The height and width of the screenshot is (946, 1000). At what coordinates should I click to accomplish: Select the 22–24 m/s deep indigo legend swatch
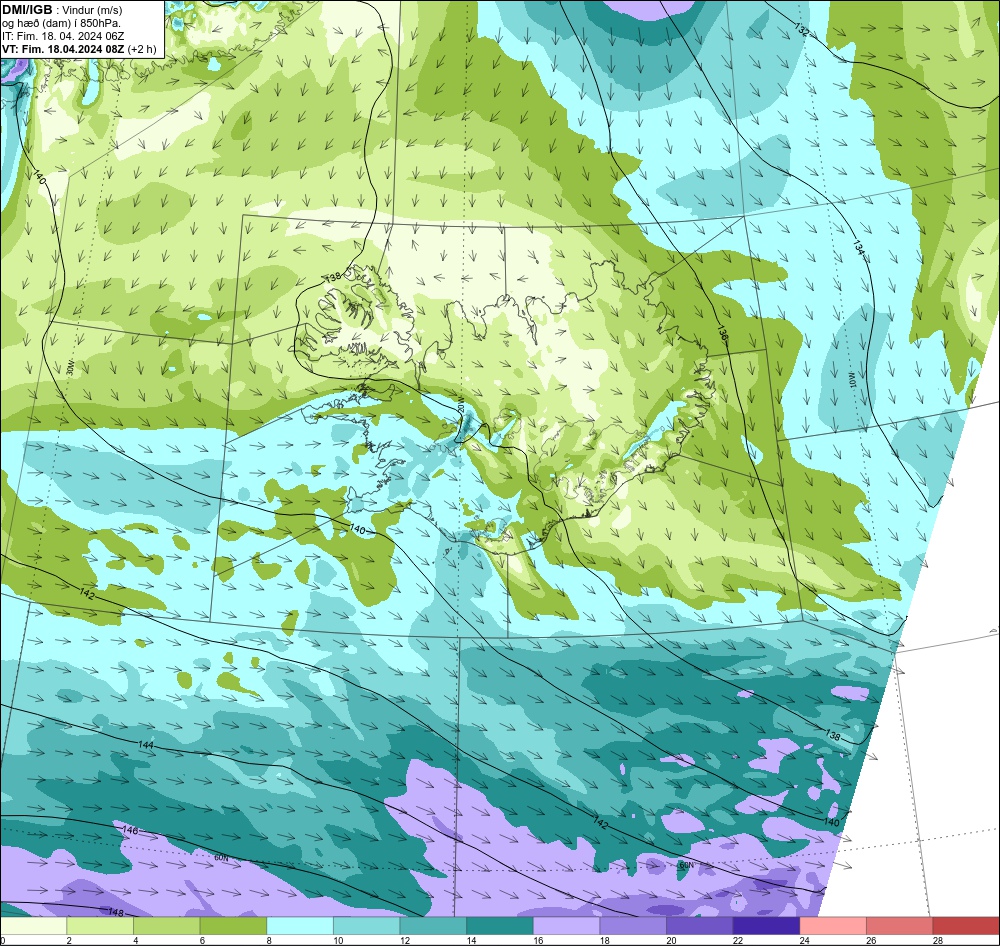point(767,926)
